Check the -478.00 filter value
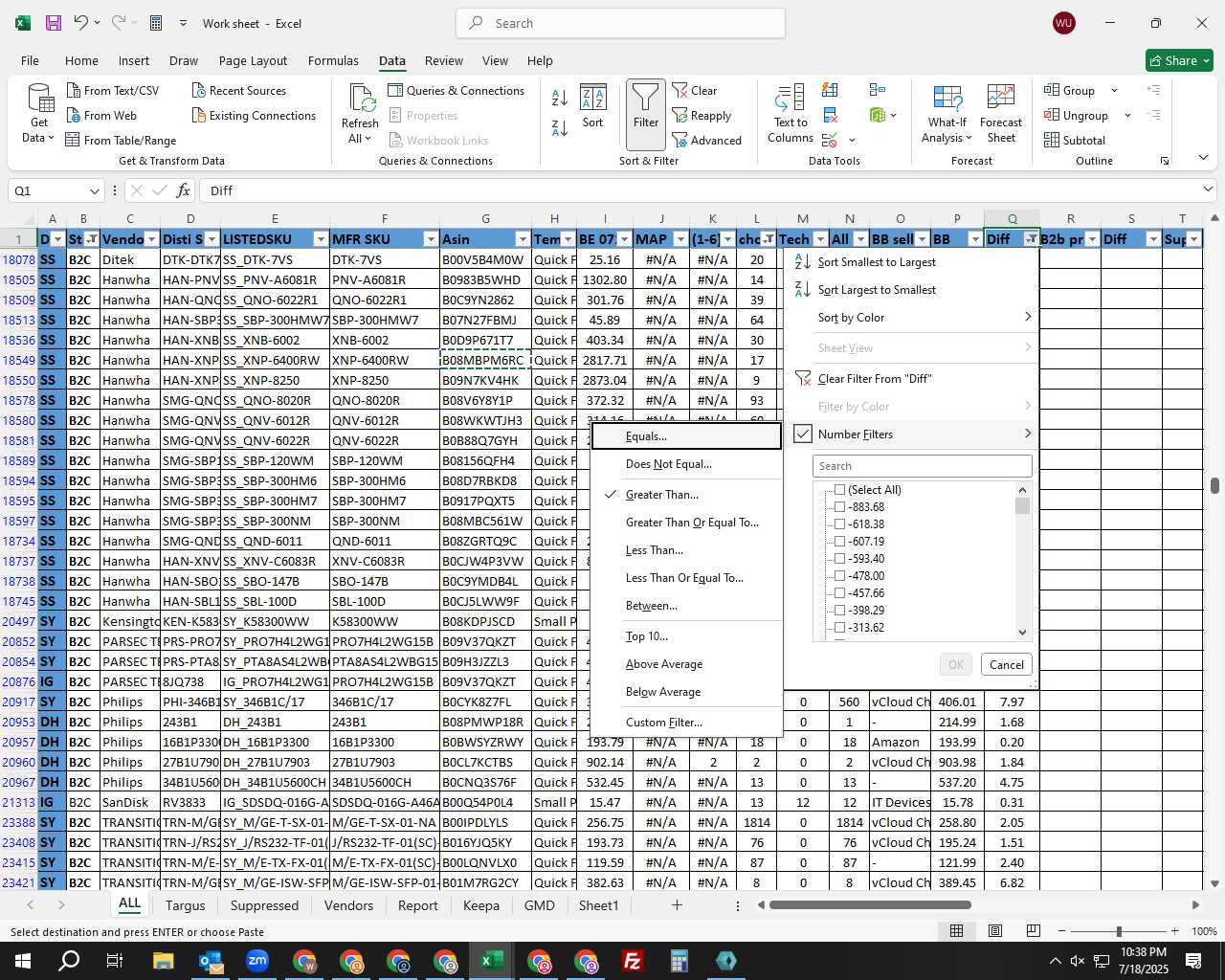Viewport: 1225px width, 980px height. pyautogui.click(x=840, y=576)
